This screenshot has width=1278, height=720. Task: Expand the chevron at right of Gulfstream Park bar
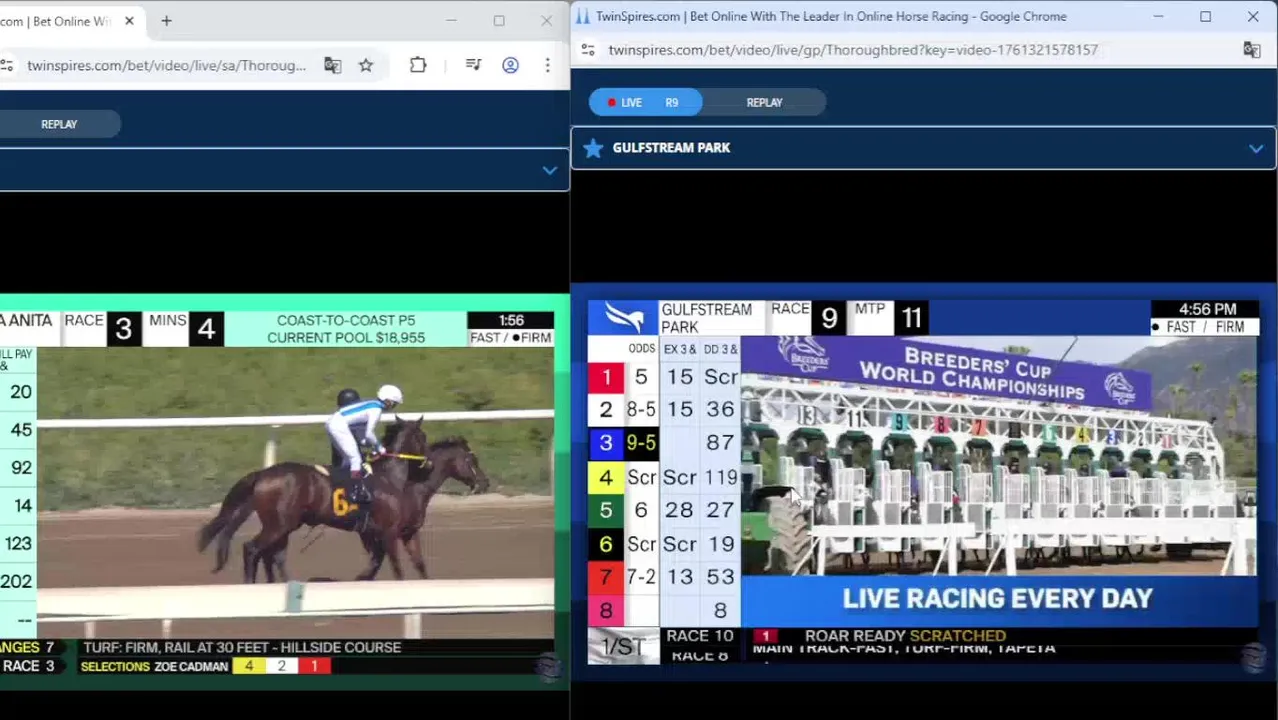[x=1255, y=148]
